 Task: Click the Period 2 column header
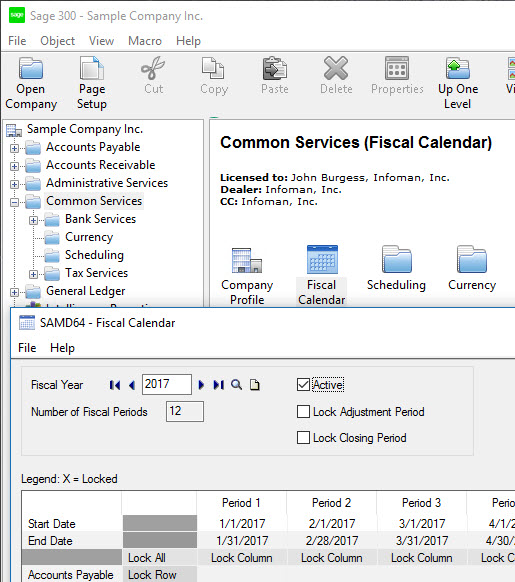pos(332,503)
